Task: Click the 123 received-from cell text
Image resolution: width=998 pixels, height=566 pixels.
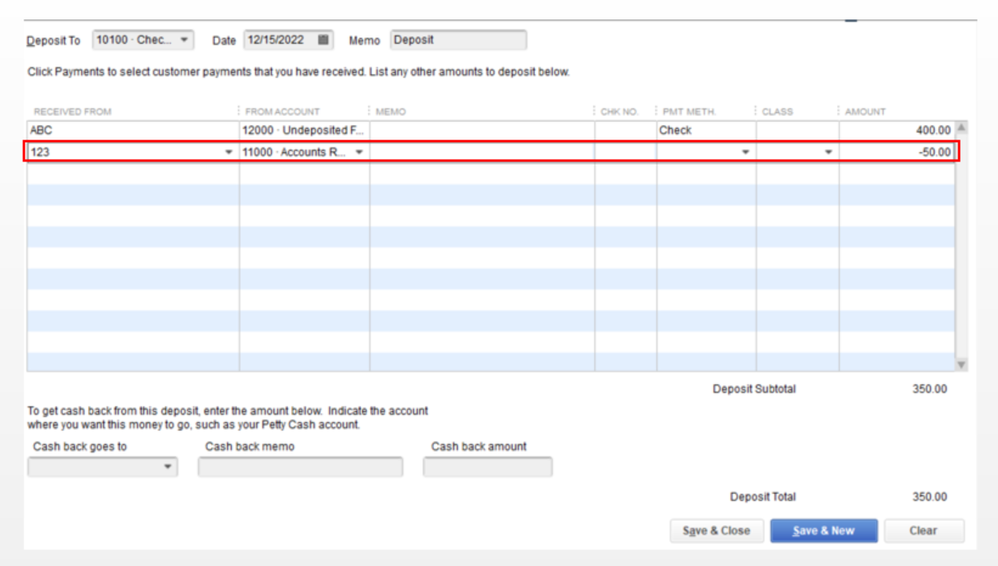Action: click(40, 152)
